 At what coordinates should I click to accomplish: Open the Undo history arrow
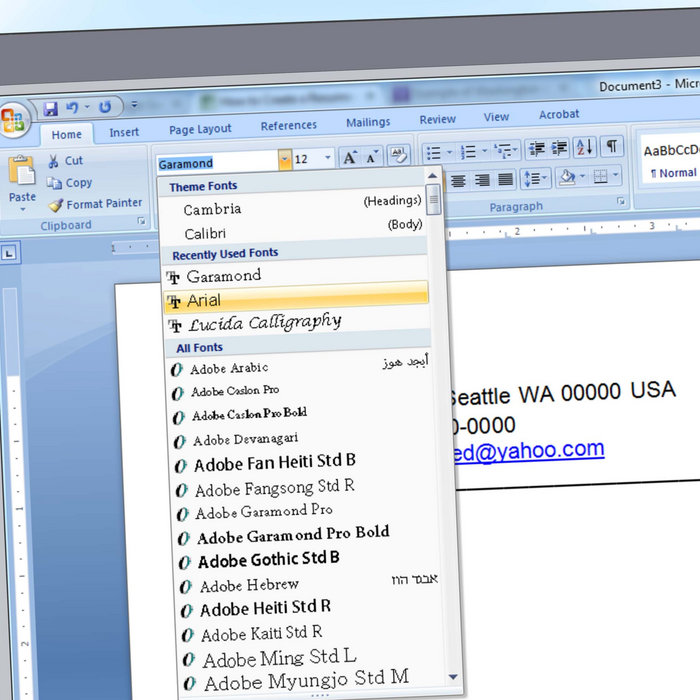[88, 107]
